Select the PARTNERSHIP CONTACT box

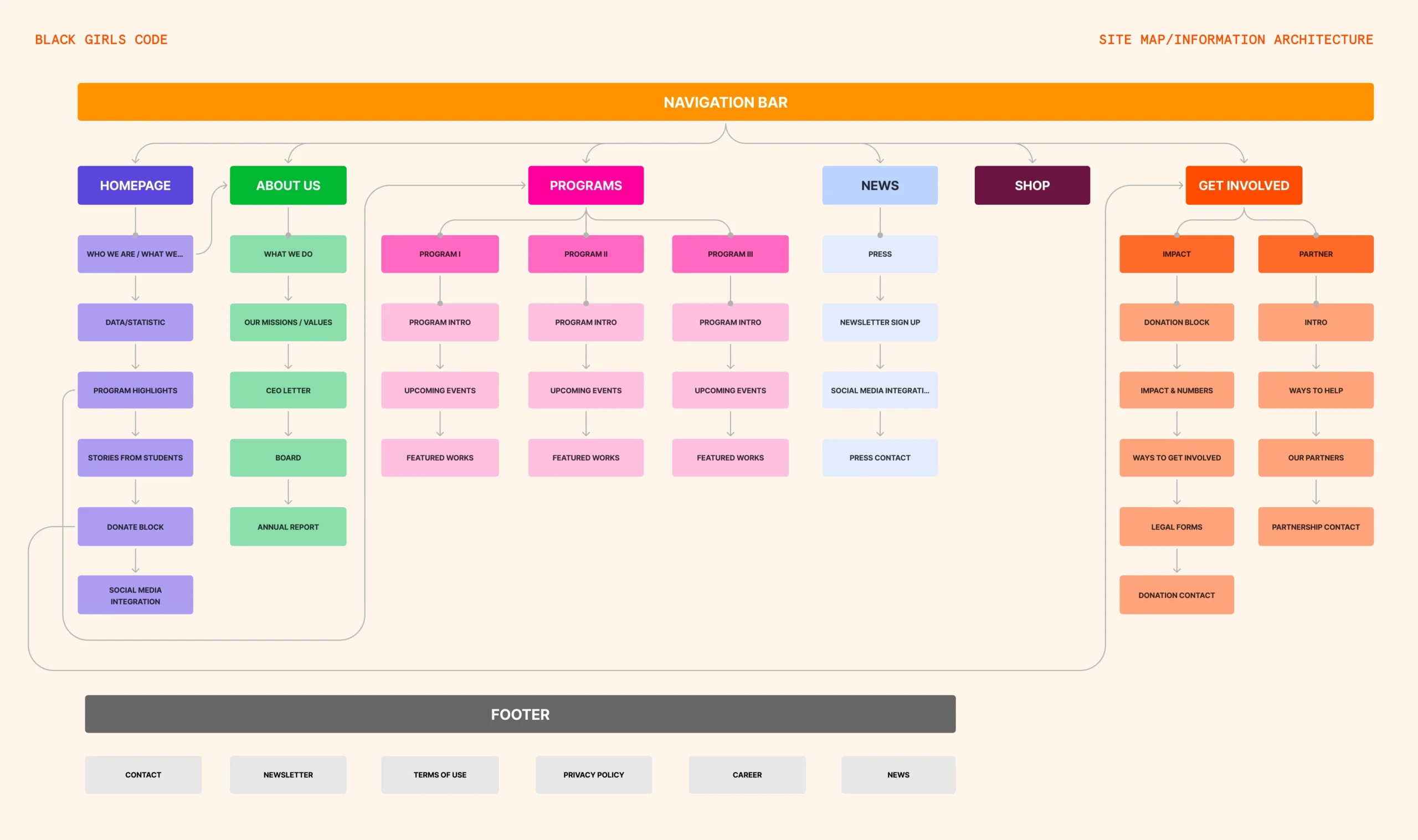1316,527
